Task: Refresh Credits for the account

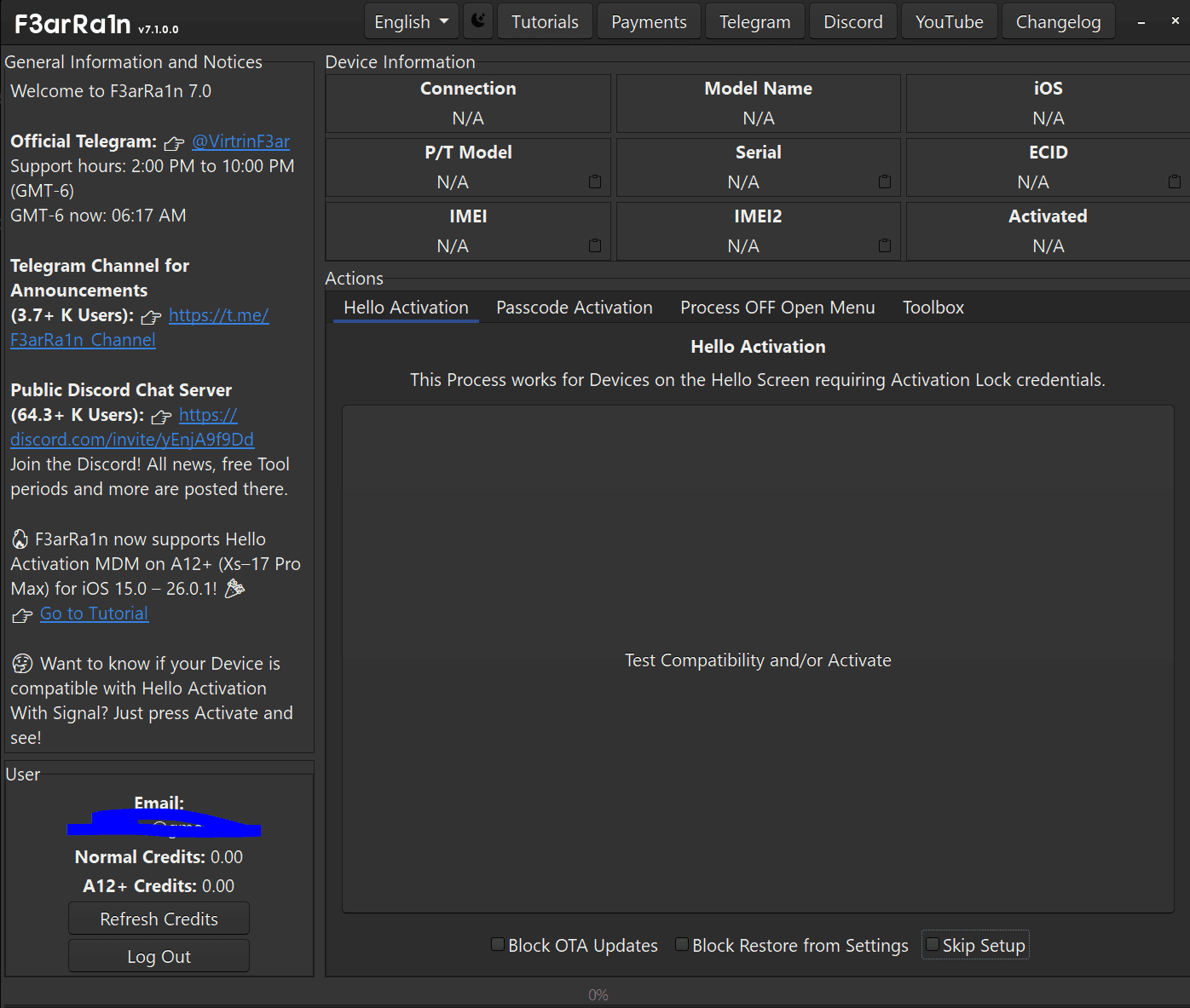Action: coord(159,919)
